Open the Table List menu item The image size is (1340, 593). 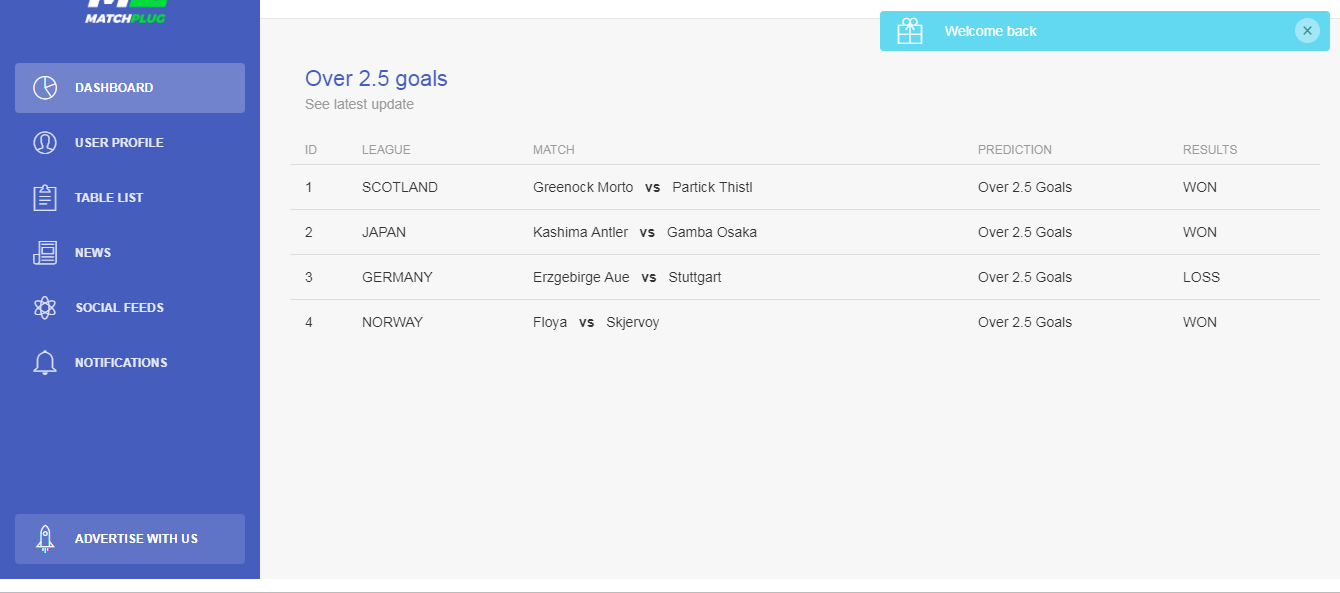pyautogui.click(x=130, y=198)
